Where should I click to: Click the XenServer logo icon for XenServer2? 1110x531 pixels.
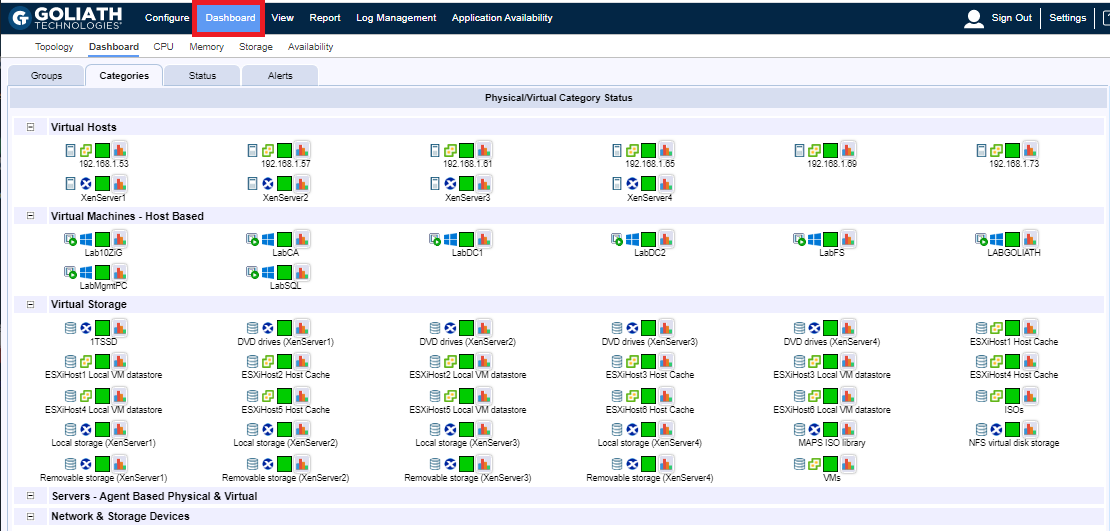(x=268, y=184)
